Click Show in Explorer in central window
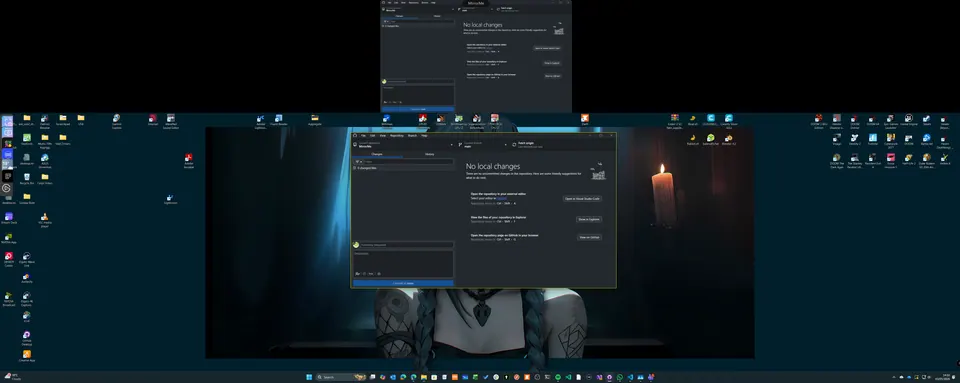 589,219
